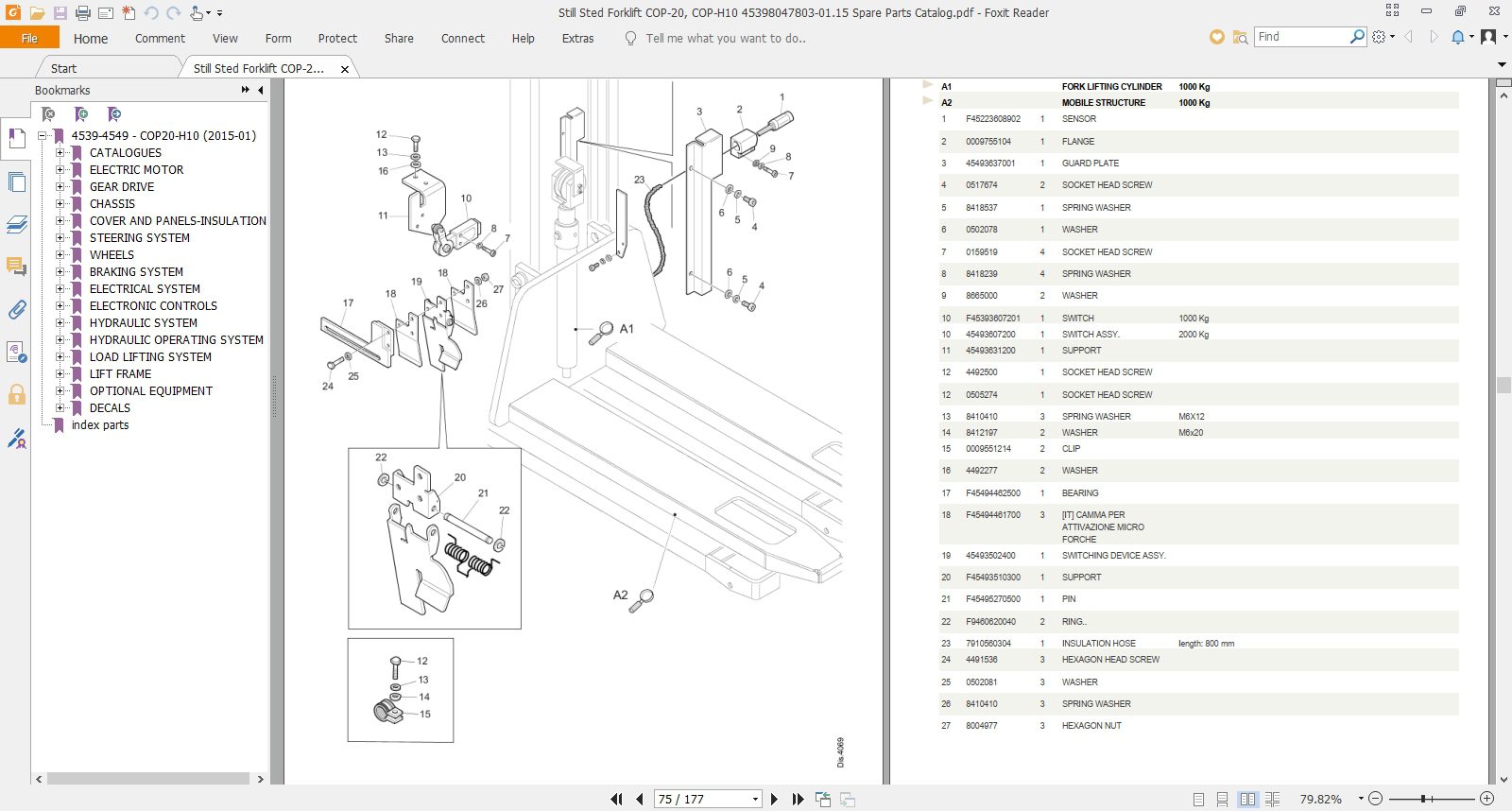Open the attachments panel paperclip icon
The image size is (1512, 811).
pos(16,309)
